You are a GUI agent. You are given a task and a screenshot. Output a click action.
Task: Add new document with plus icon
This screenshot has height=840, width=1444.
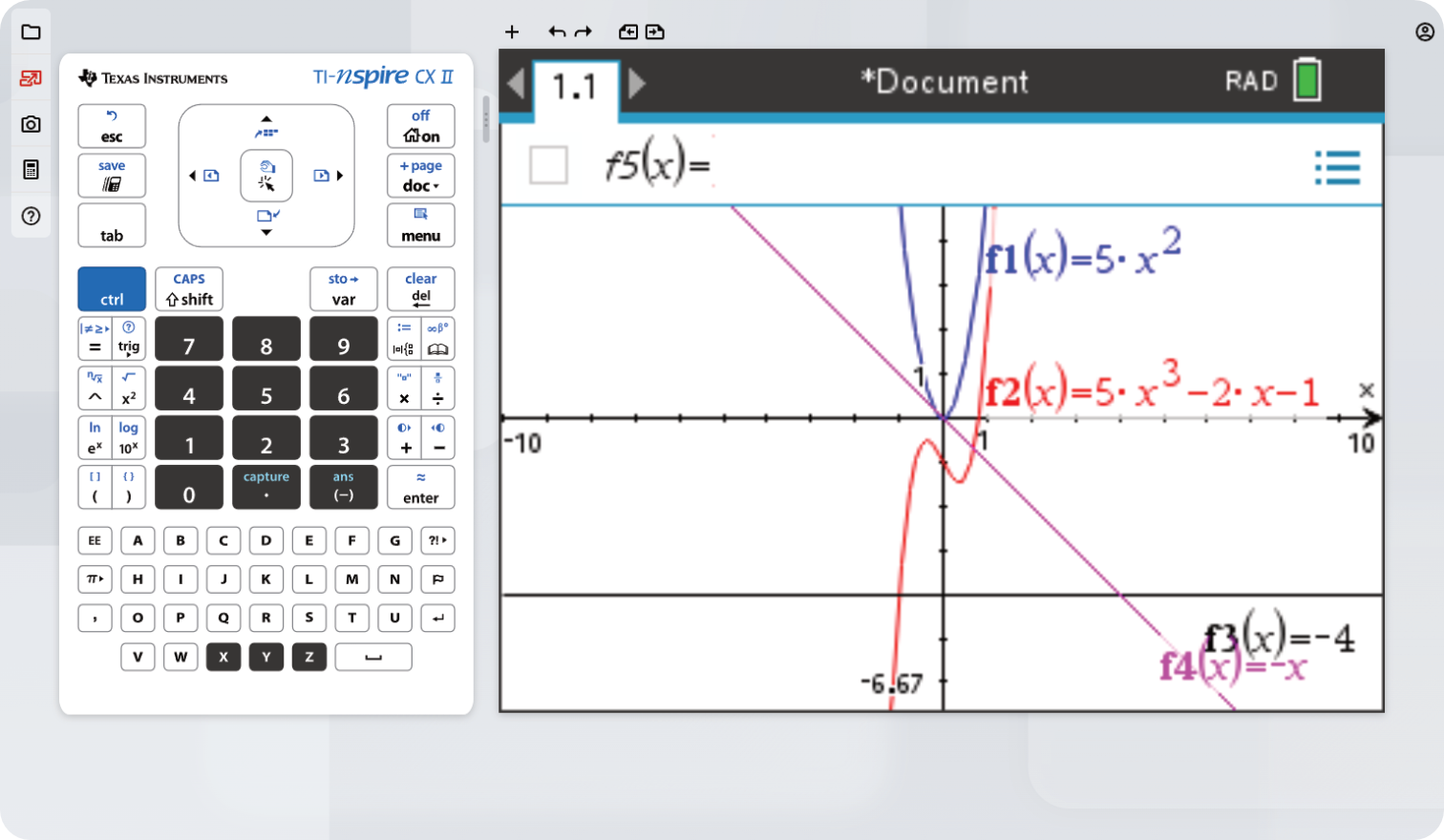click(x=512, y=32)
